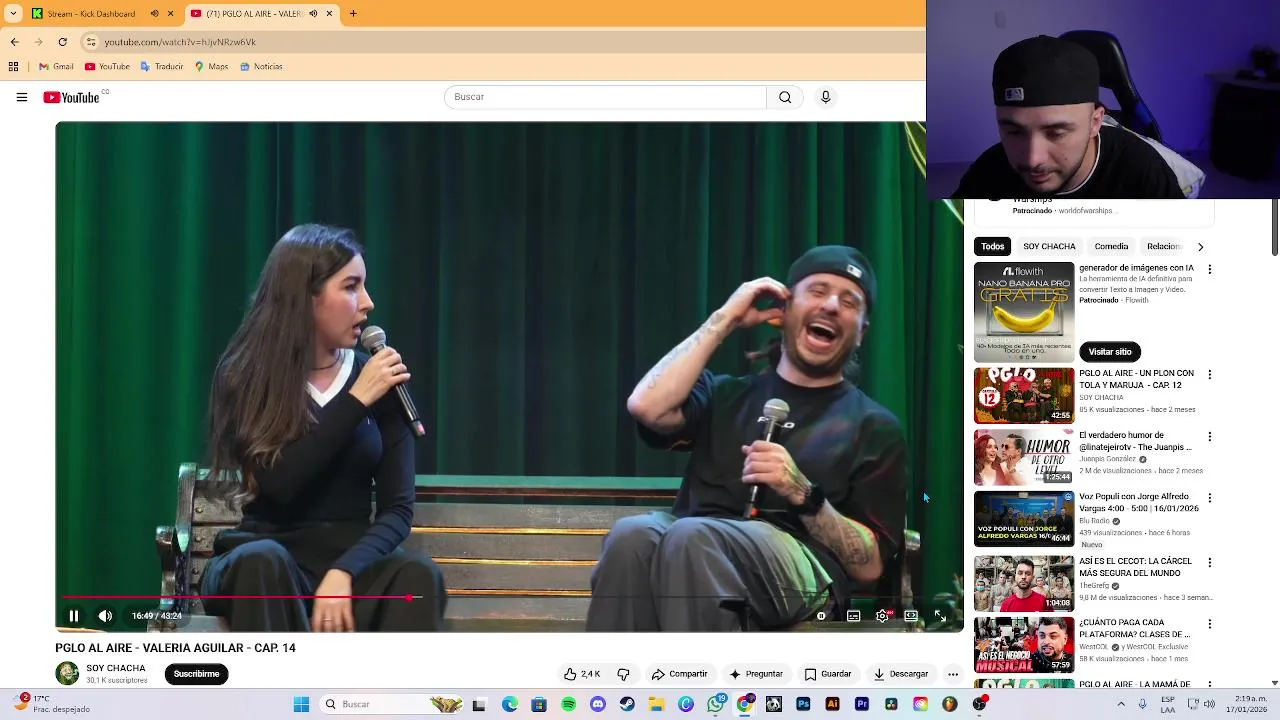Mute the PGLO AL AIRE tab audio
This screenshot has height=720, width=1280.
(313, 14)
